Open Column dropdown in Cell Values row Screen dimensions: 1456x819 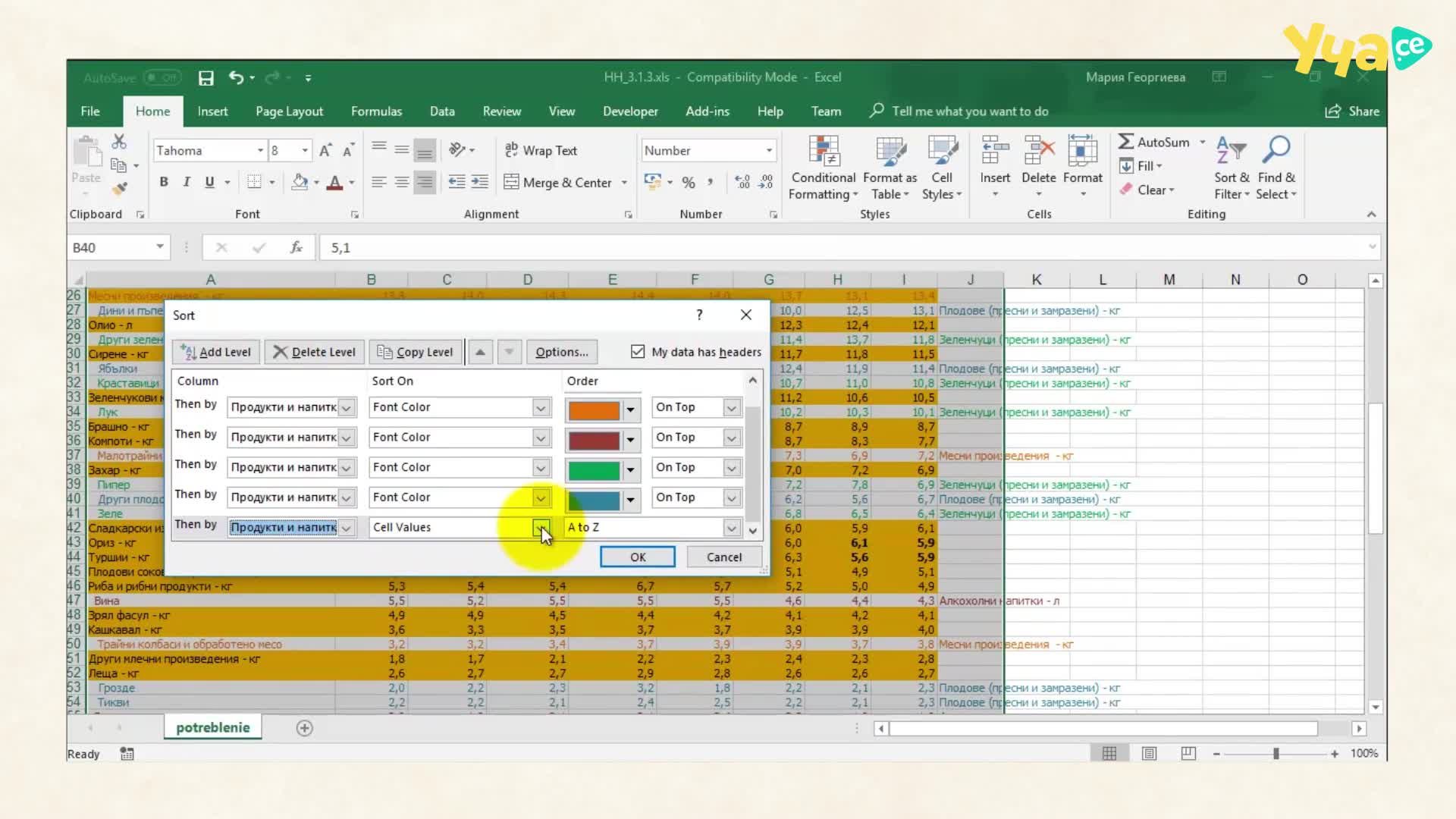click(347, 528)
